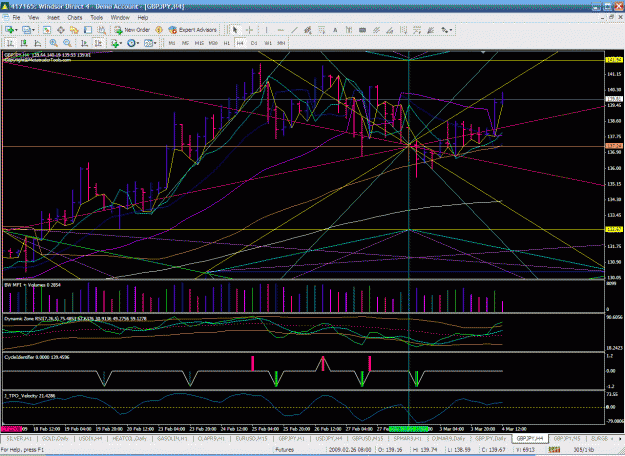625x456 pixels.
Task: Expand the New Chart dropdown arrow
Action: tap(16, 30)
